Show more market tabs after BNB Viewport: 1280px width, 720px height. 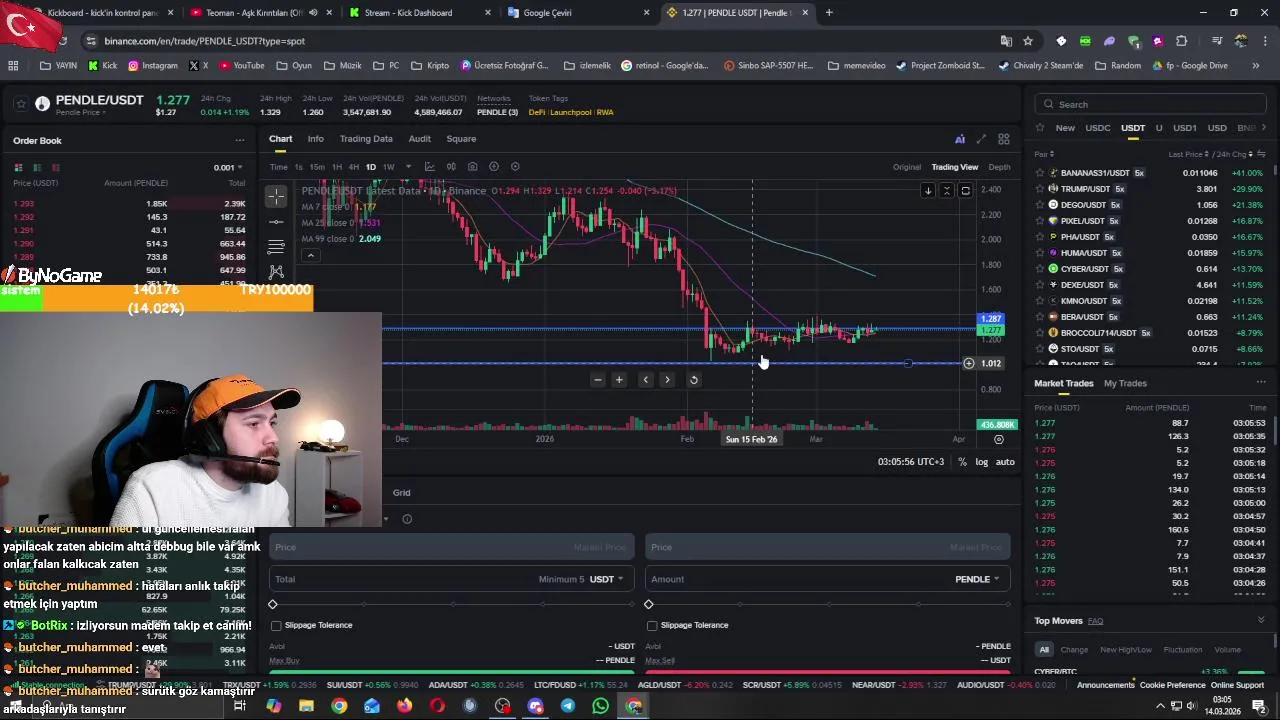click(x=1264, y=128)
